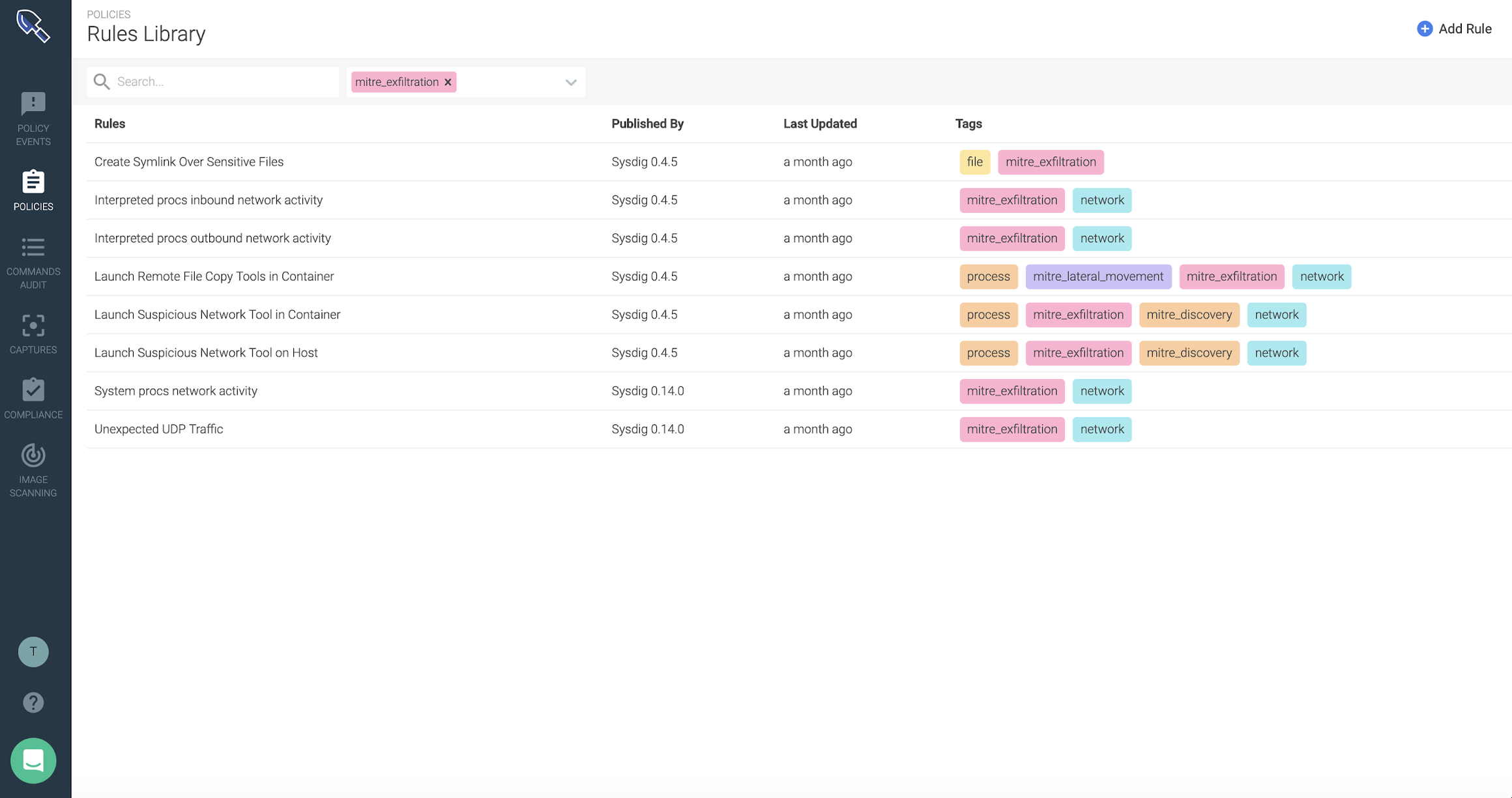Open the user avatar marked T
Viewport: 1512px width, 798px height.
(x=33, y=651)
